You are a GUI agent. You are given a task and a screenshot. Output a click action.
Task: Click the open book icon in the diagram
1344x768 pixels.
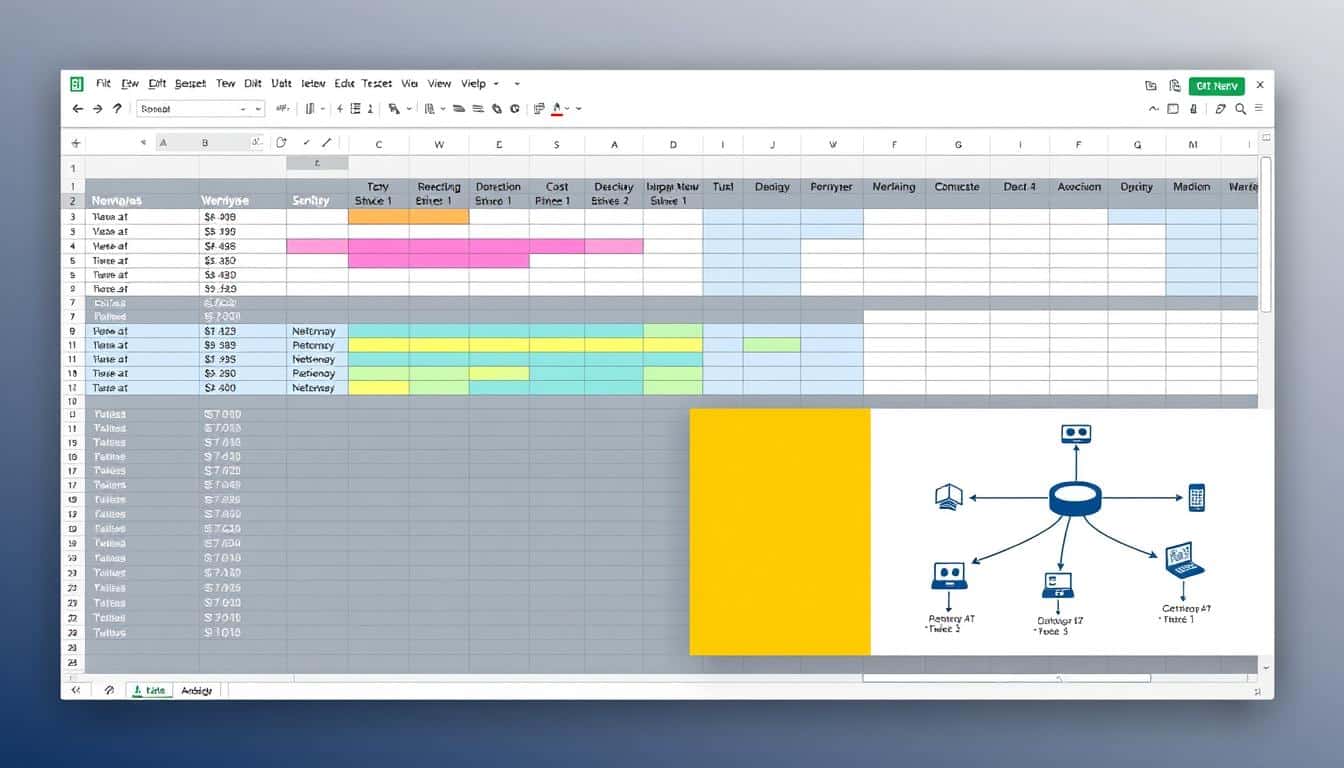948,496
